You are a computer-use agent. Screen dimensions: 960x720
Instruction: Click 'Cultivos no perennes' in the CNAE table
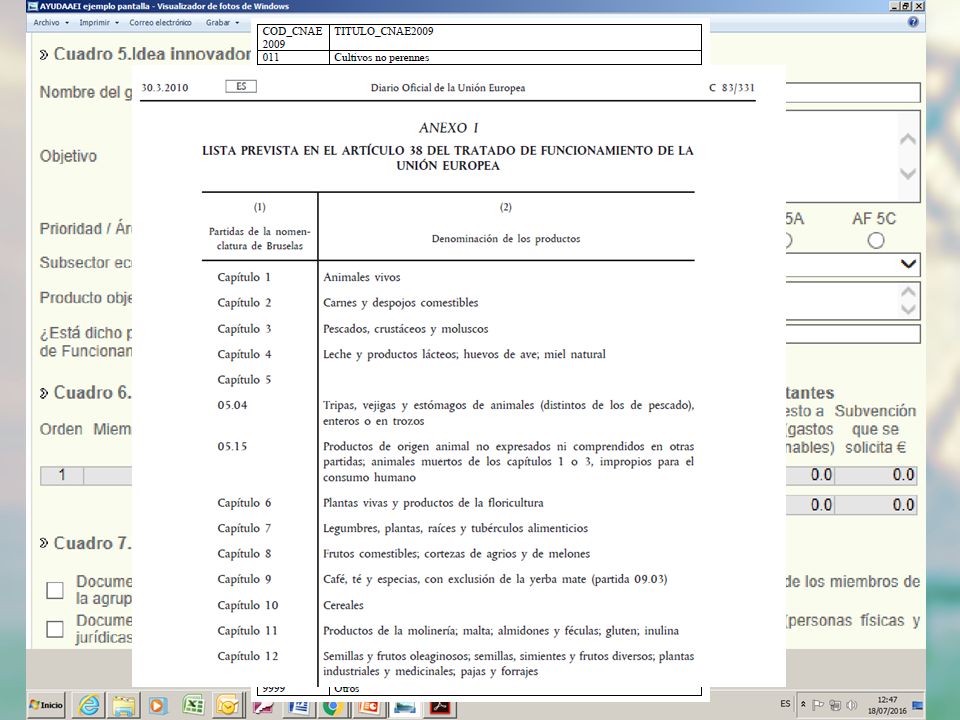pyautogui.click(x=381, y=58)
